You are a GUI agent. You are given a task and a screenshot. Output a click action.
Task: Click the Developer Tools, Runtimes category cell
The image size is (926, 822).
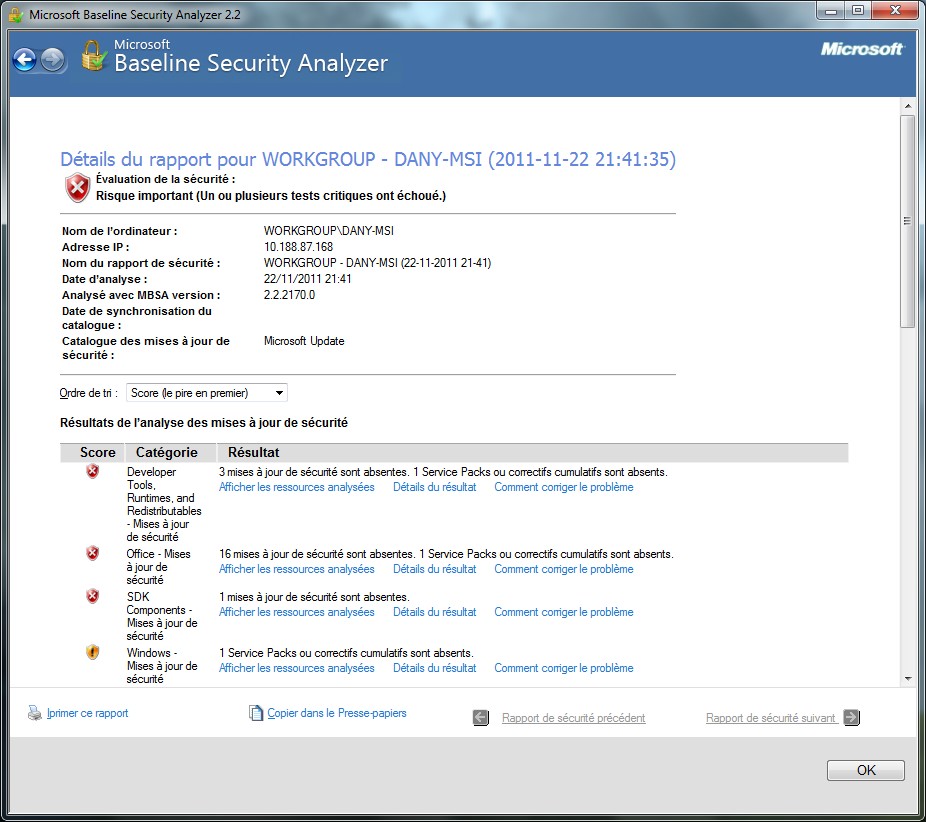click(x=164, y=504)
